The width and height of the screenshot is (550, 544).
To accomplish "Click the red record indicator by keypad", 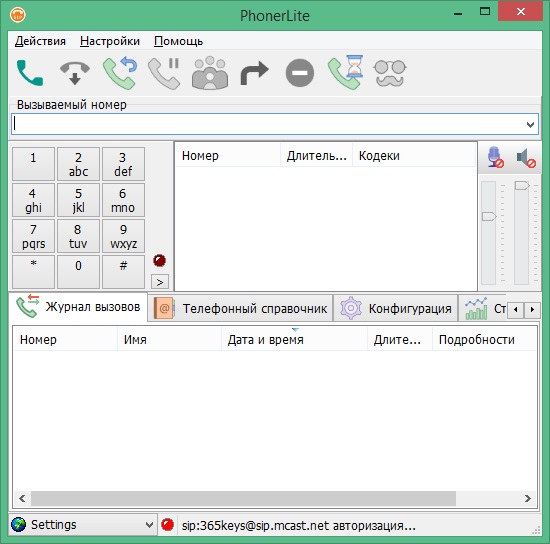I will [159, 260].
